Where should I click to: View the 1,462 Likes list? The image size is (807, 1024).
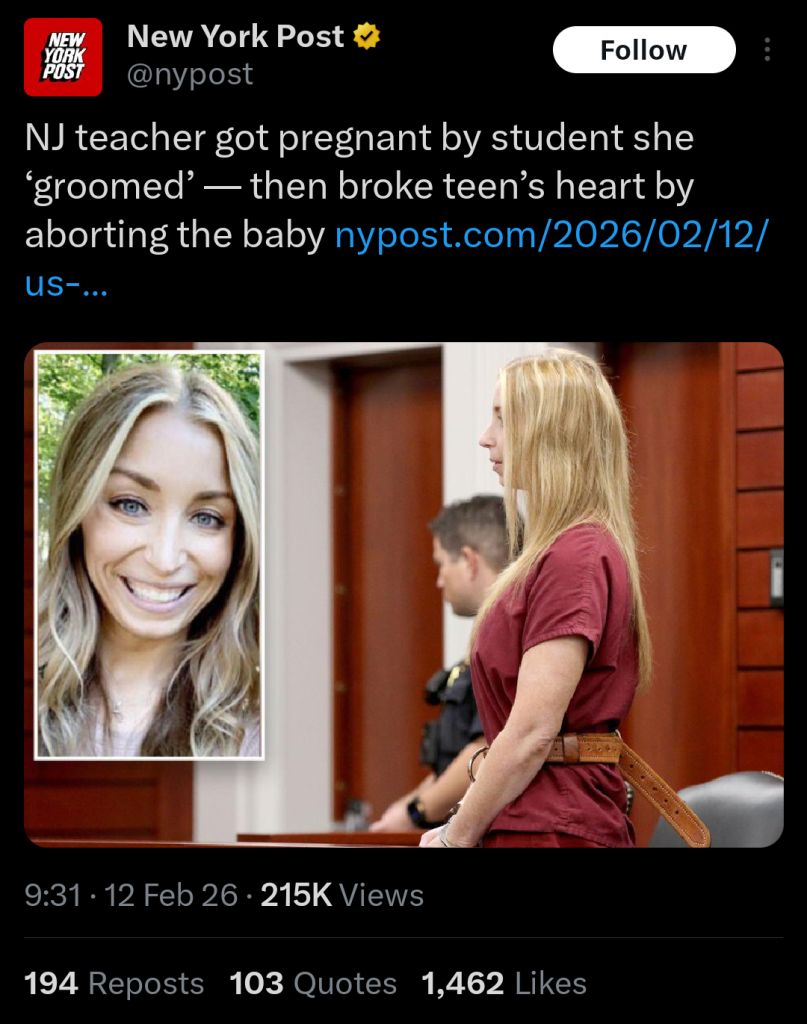pos(504,984)
